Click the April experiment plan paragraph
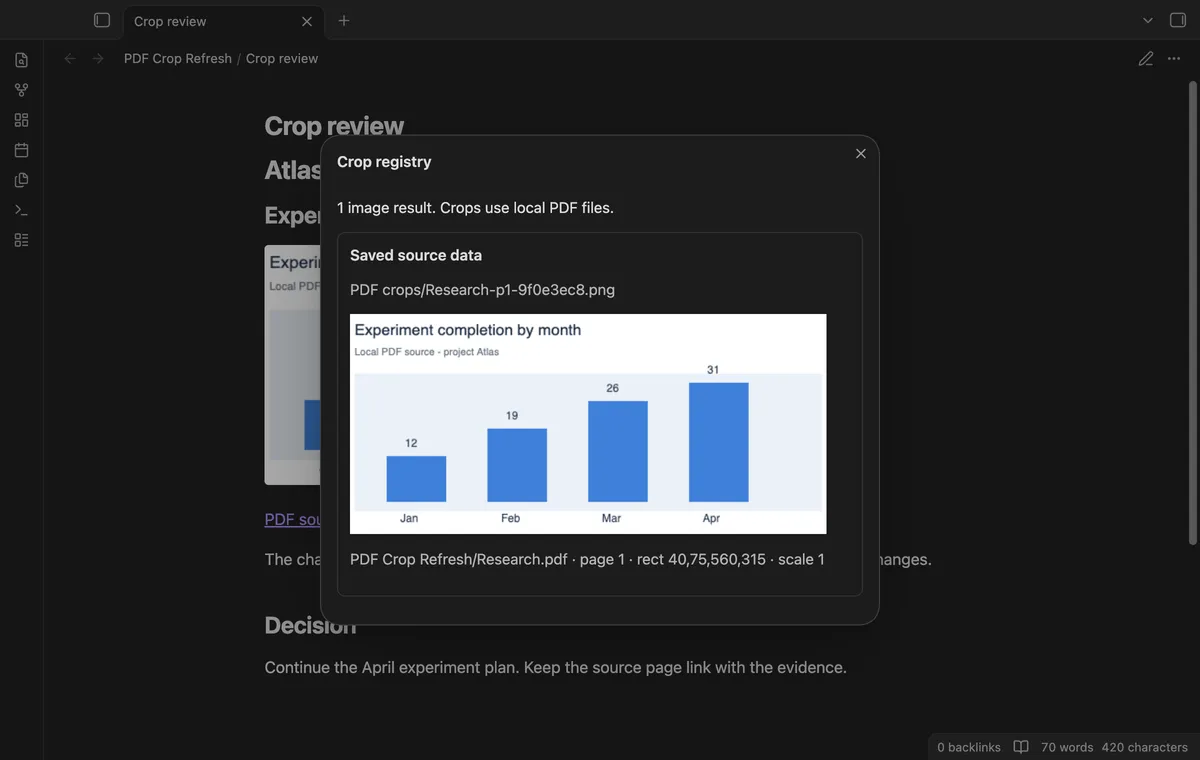This screenshot has width=1200, height=760. pyautogui.click(x=555, y=667)
